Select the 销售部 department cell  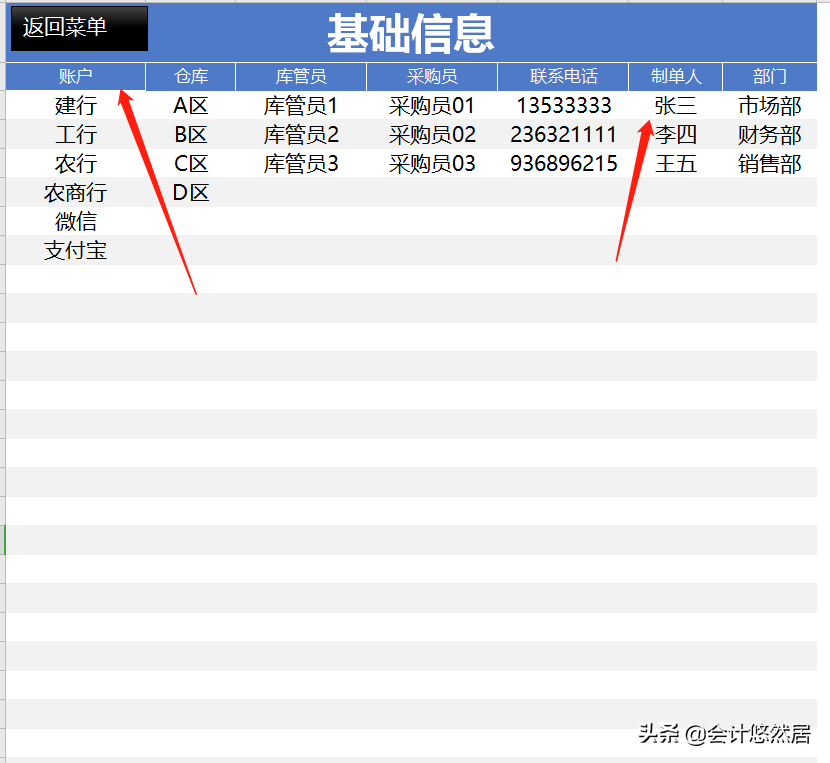pyautogui.click(x=770, y=164)
